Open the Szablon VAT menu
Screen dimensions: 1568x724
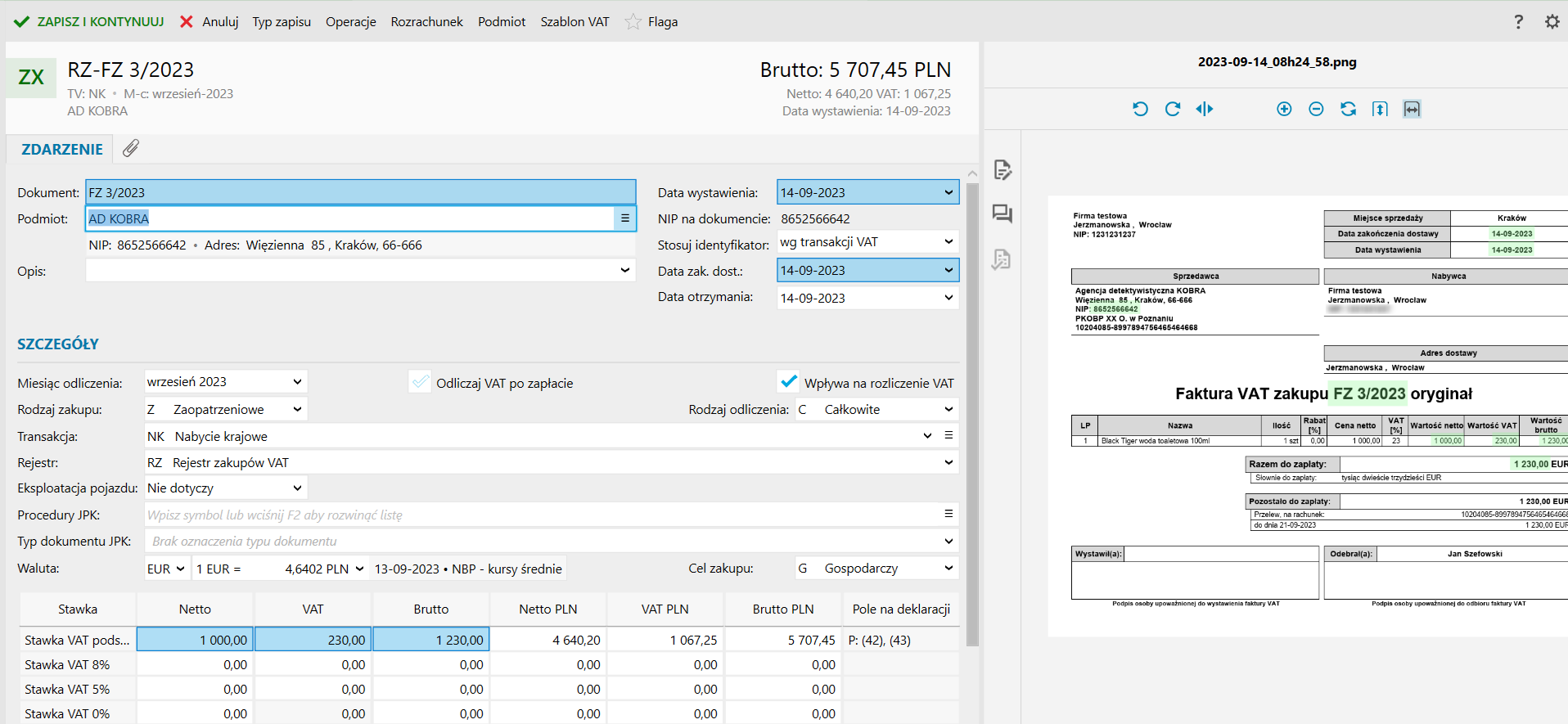click(x=574, y=22)
